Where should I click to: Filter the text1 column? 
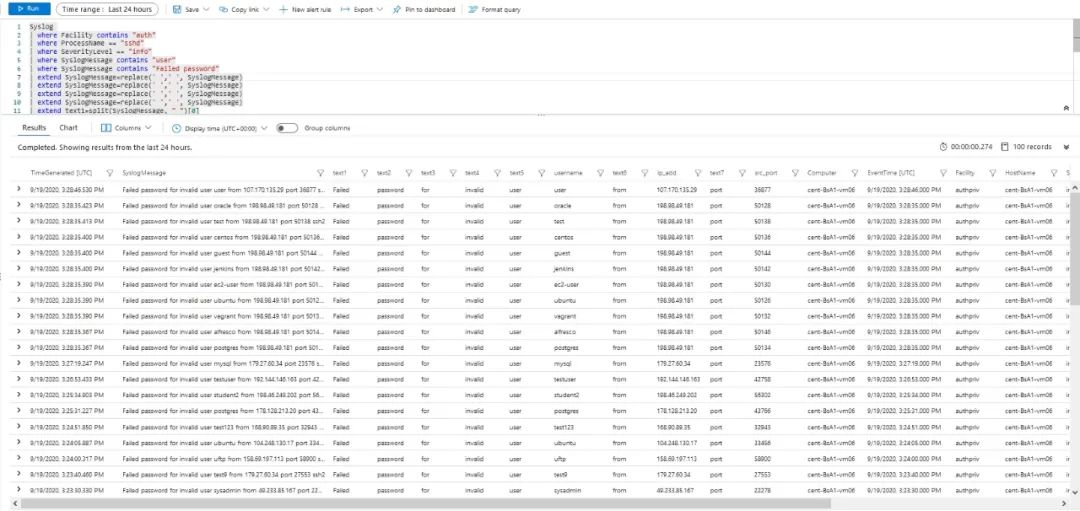click(364, 173)
